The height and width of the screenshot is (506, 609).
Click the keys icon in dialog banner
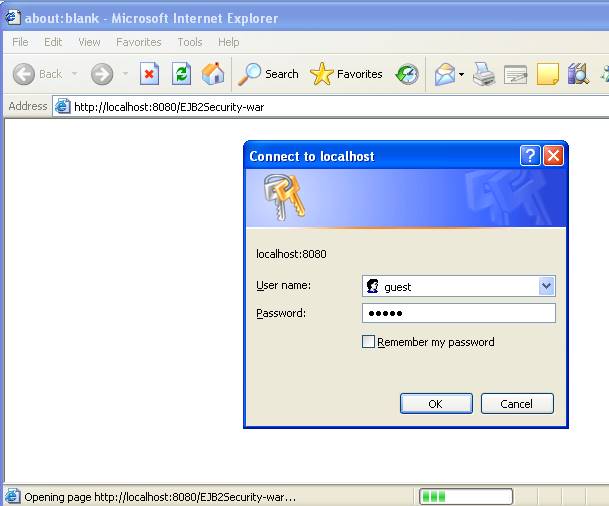(x=284, y=197)
